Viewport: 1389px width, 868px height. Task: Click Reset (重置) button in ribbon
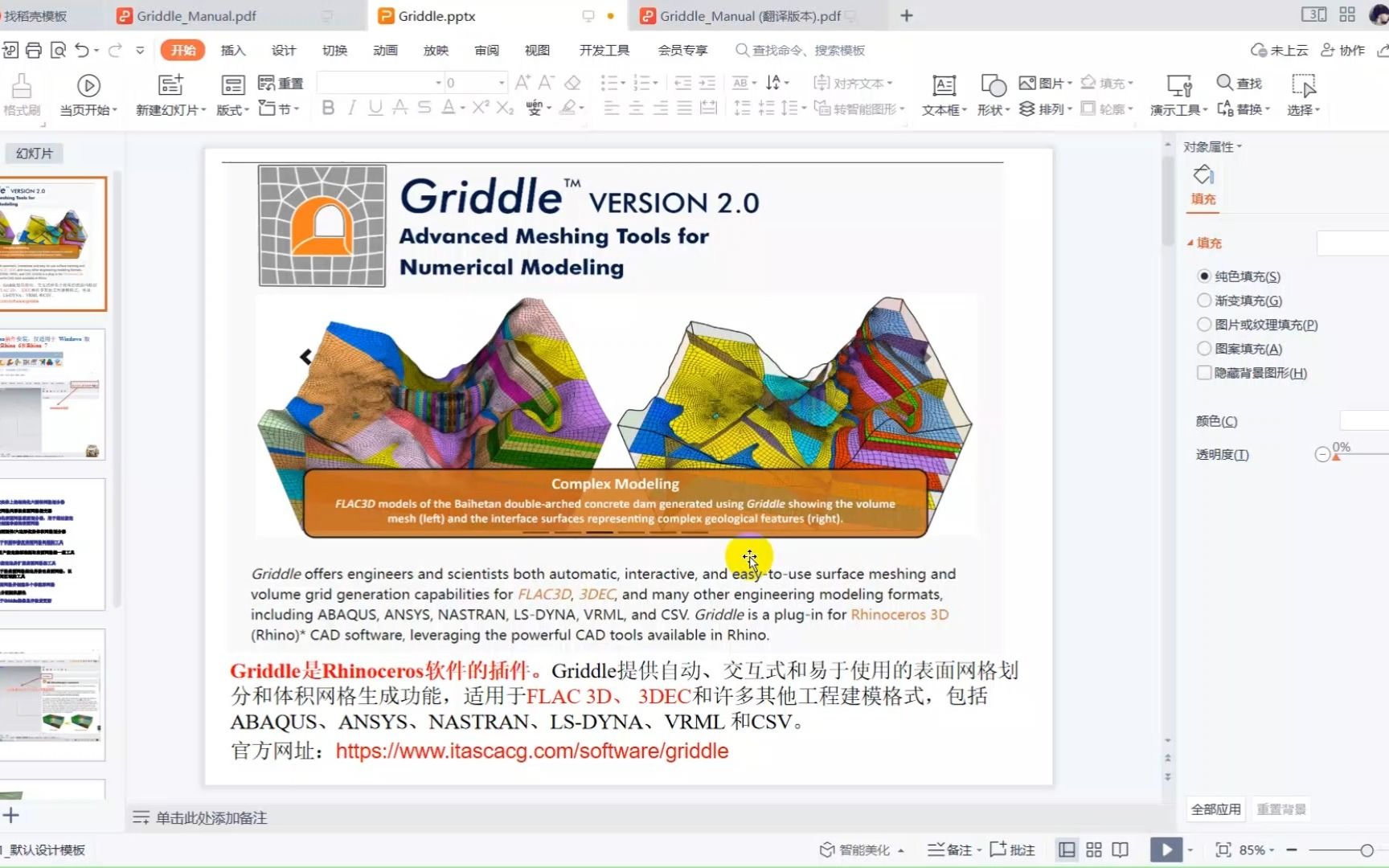(x=281, y=83)
